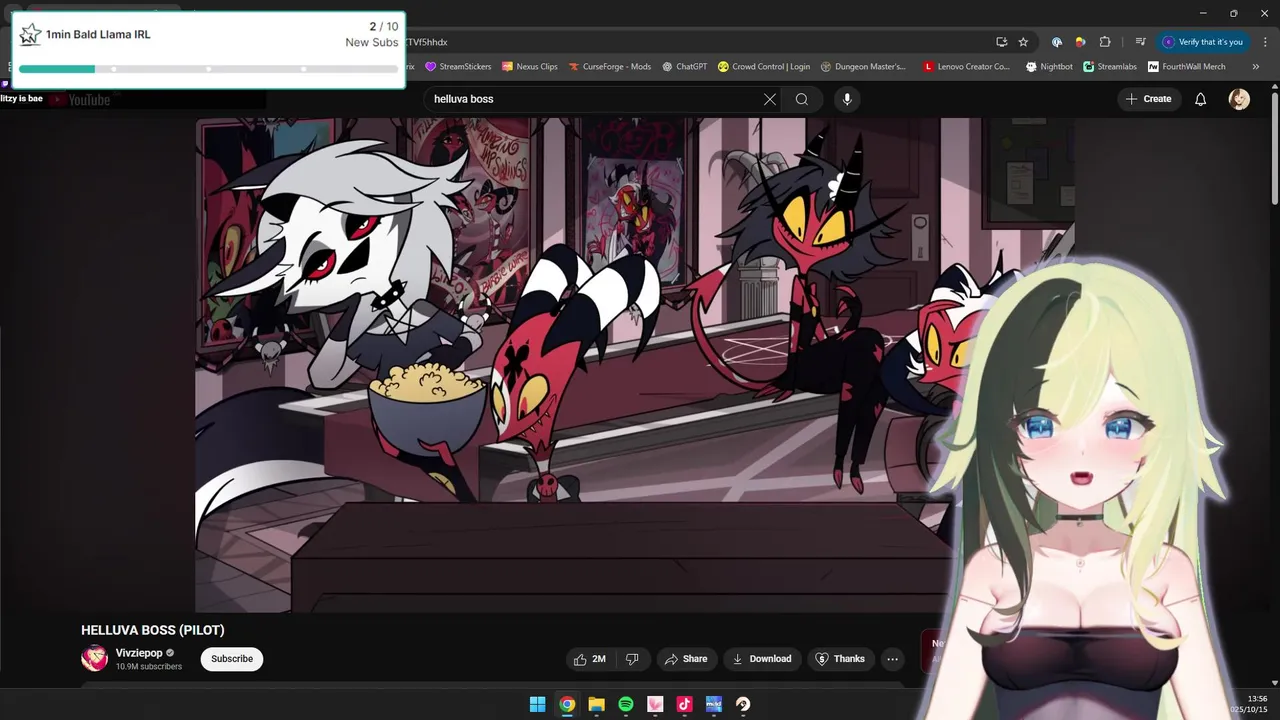
Task: Click the colorful extension icon beside puzzle
Action: coord(1080,42)
